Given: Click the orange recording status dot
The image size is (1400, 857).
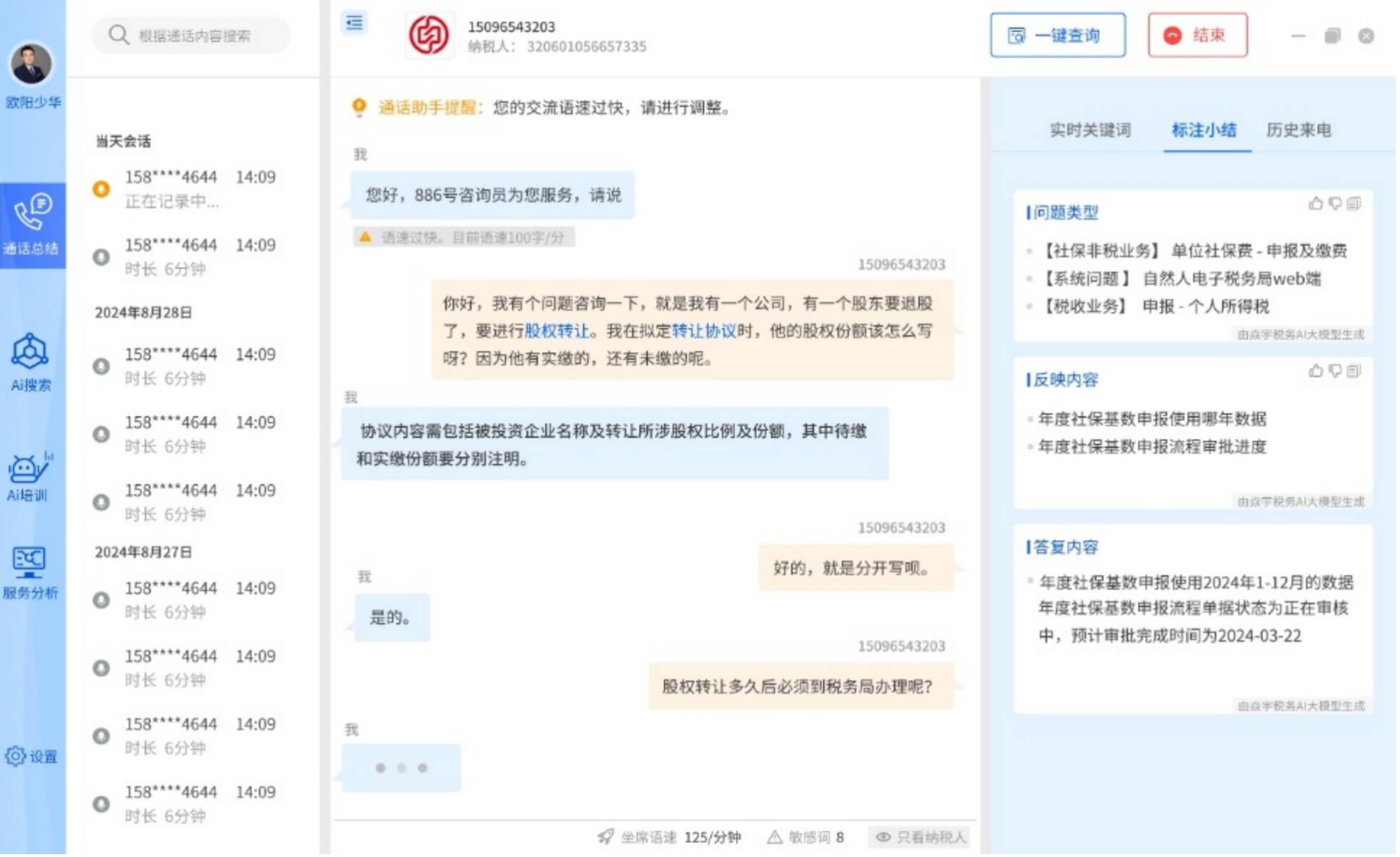Looking at the screenshot, I should point(101,189).
